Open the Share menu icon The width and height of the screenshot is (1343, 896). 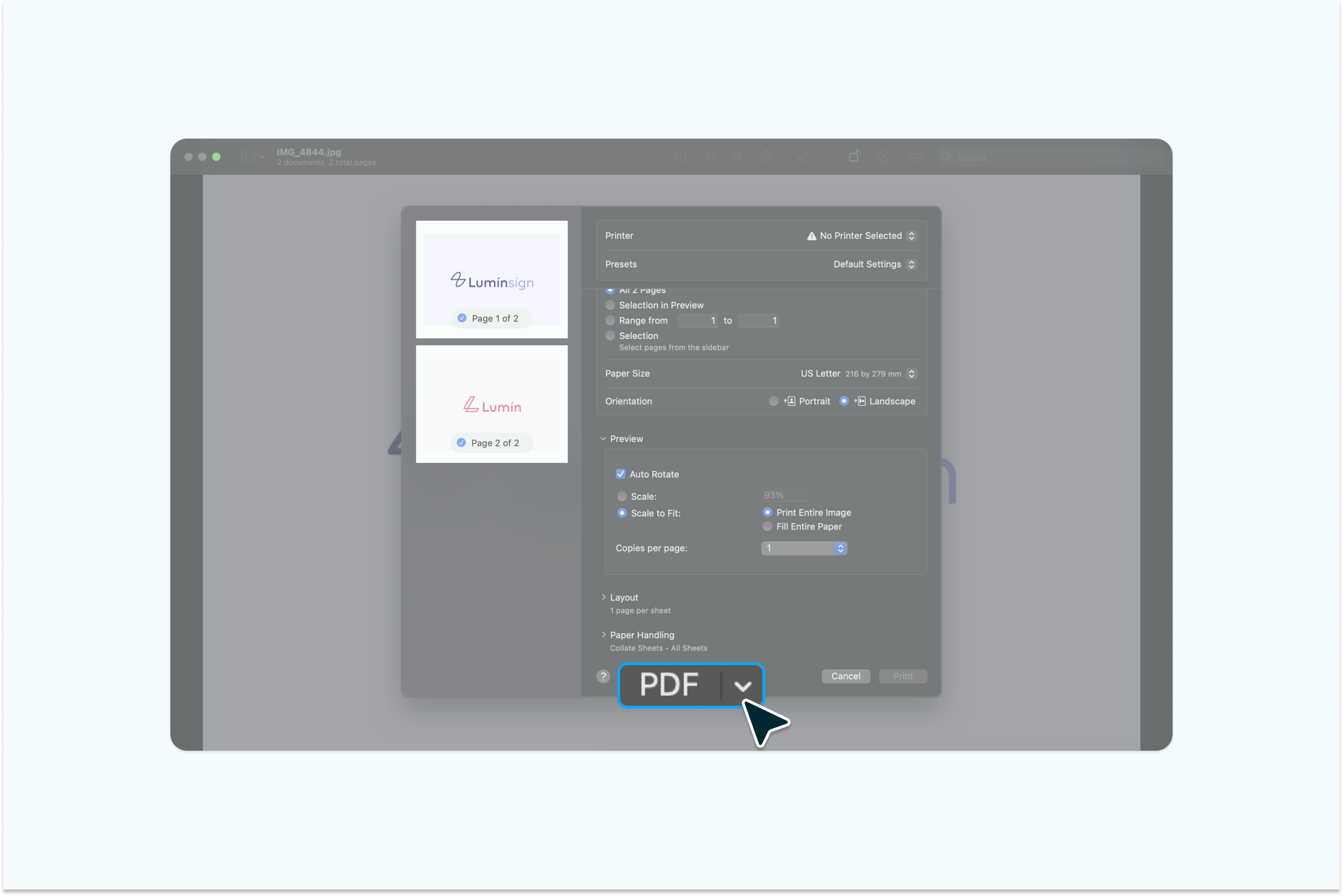click(x=767, y=157)
